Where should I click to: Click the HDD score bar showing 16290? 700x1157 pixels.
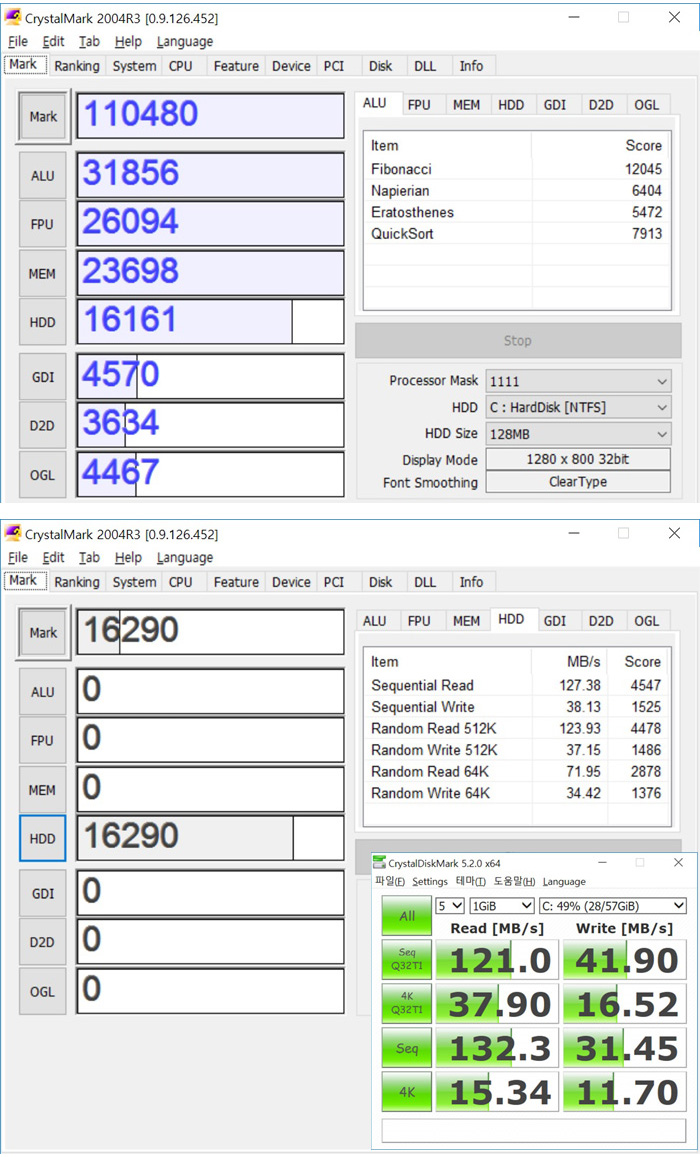click(x=210, y=837)
